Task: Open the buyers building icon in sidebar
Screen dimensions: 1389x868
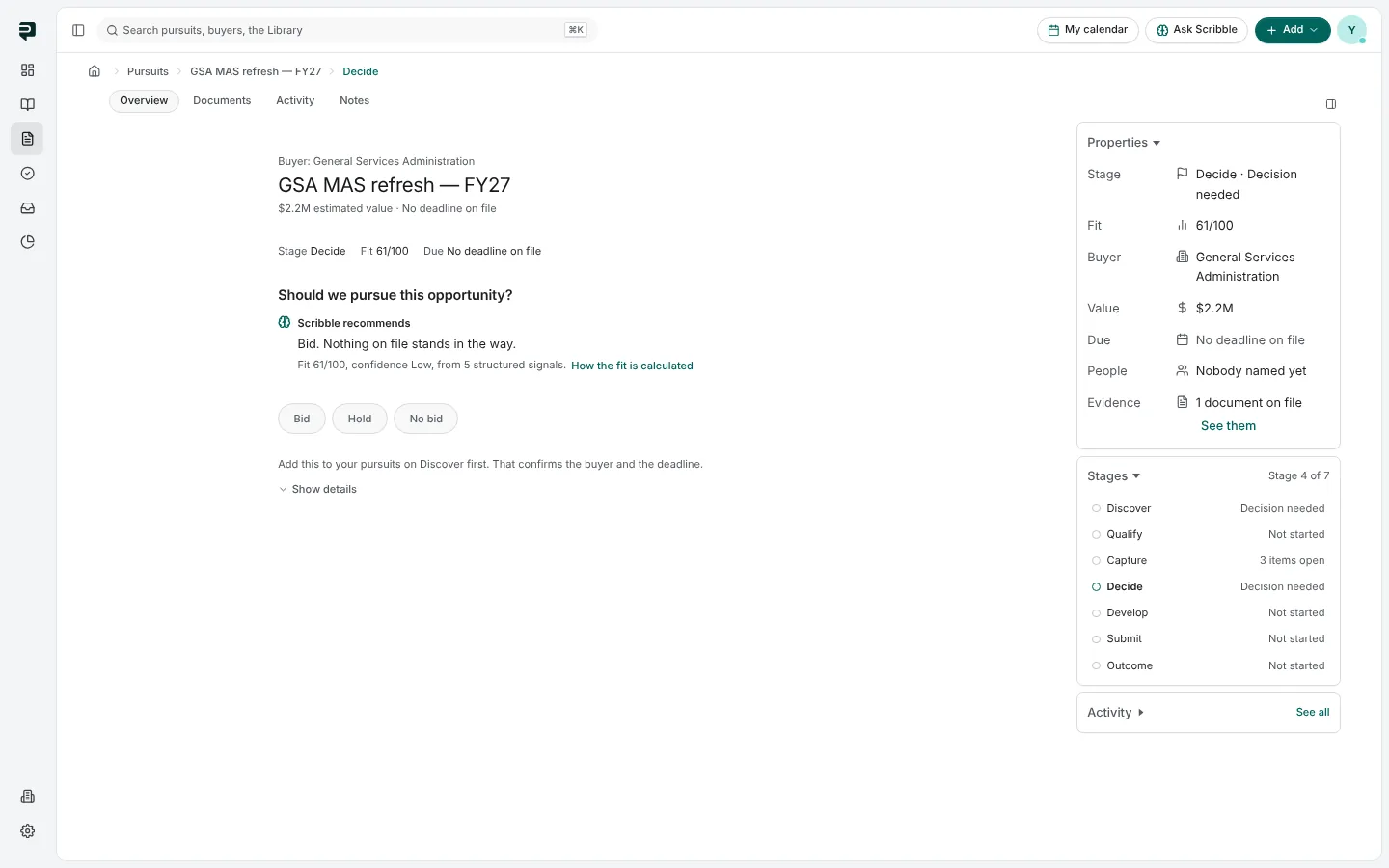Action: 27,797
